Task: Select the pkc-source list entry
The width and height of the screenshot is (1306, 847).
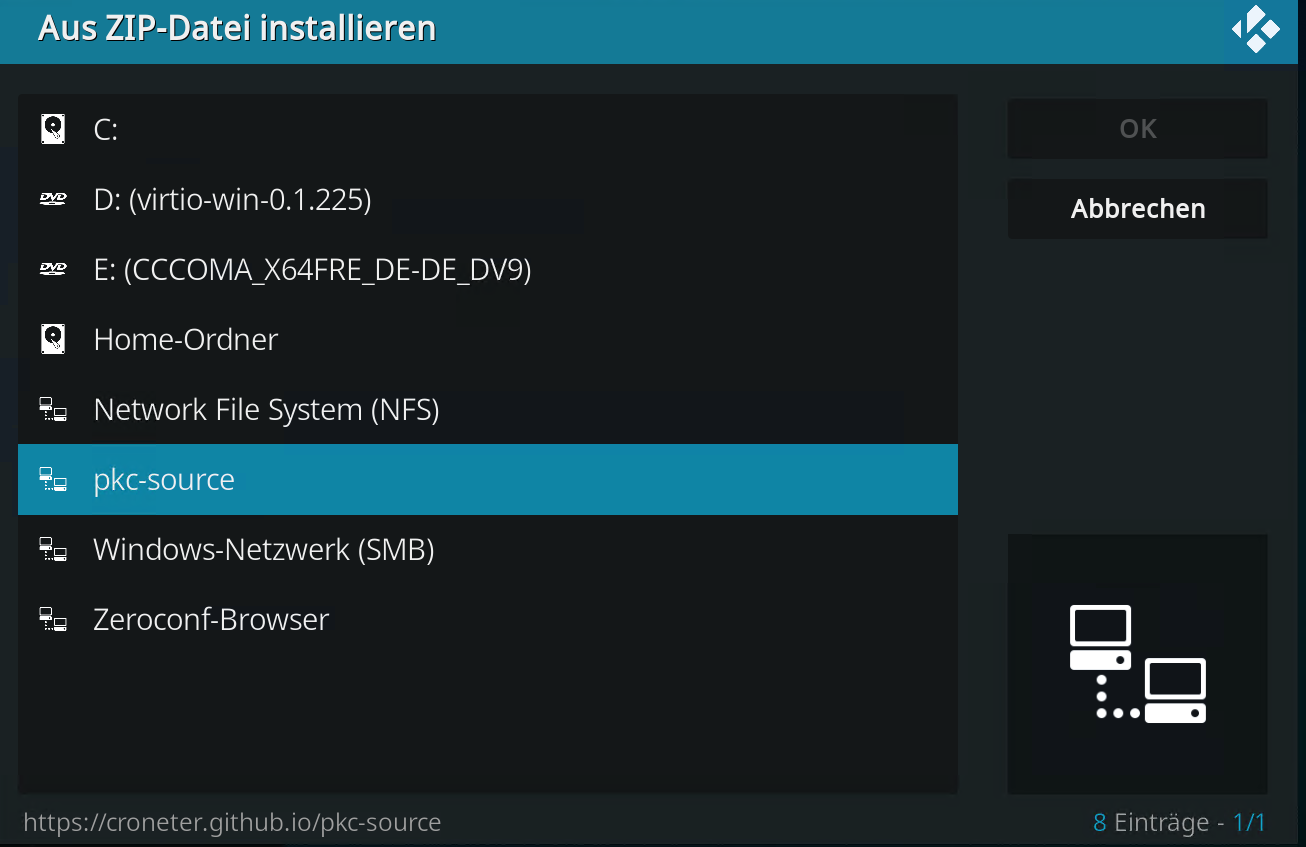Action: pos(164,480)
